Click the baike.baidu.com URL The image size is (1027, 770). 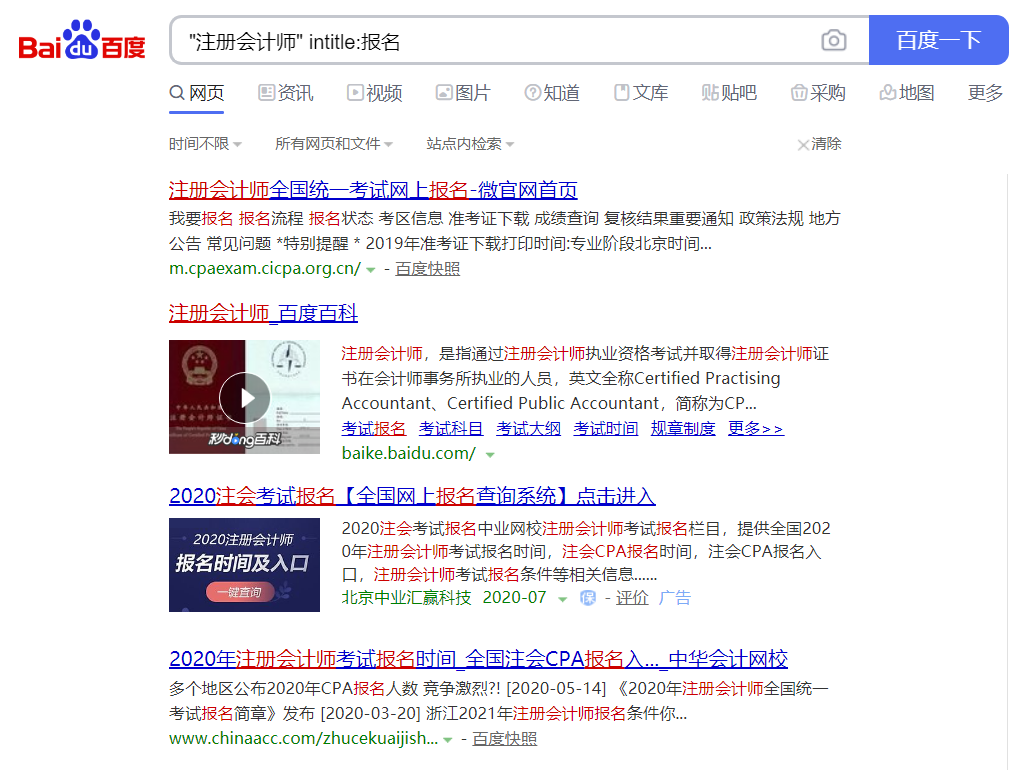409,453
